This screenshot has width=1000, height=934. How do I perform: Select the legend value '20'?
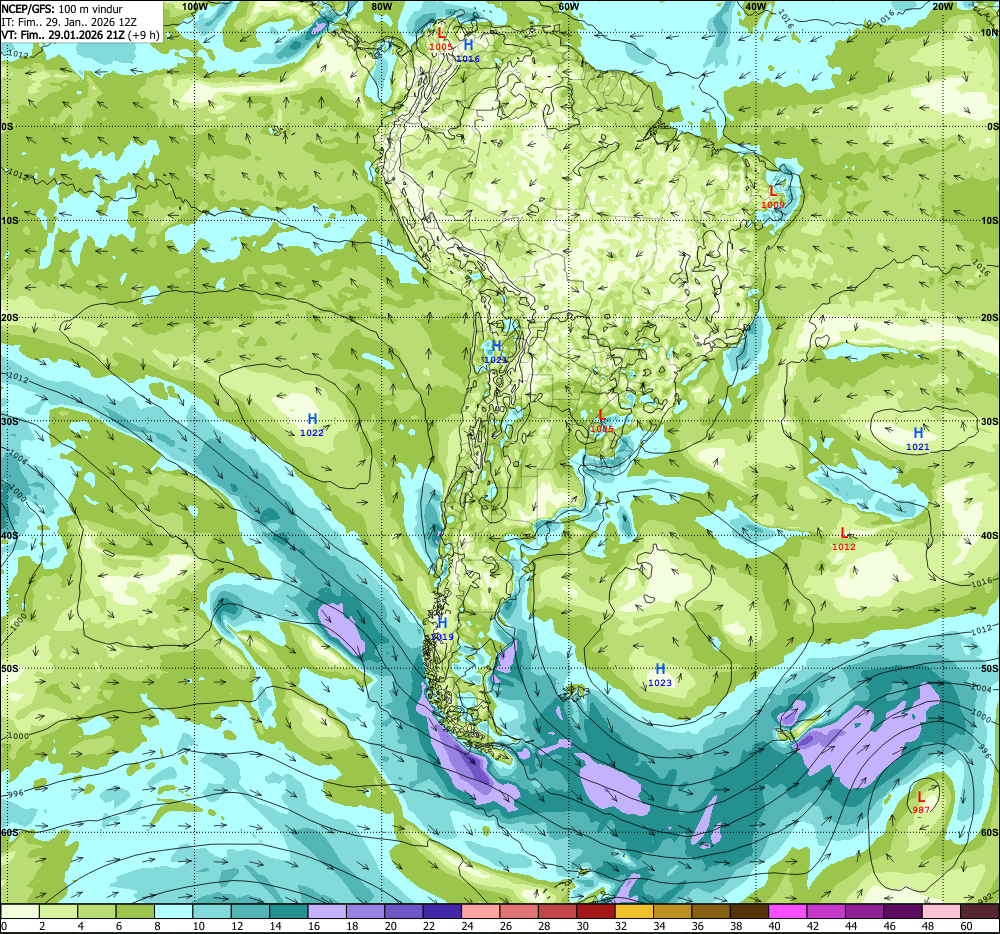(391, 926)
